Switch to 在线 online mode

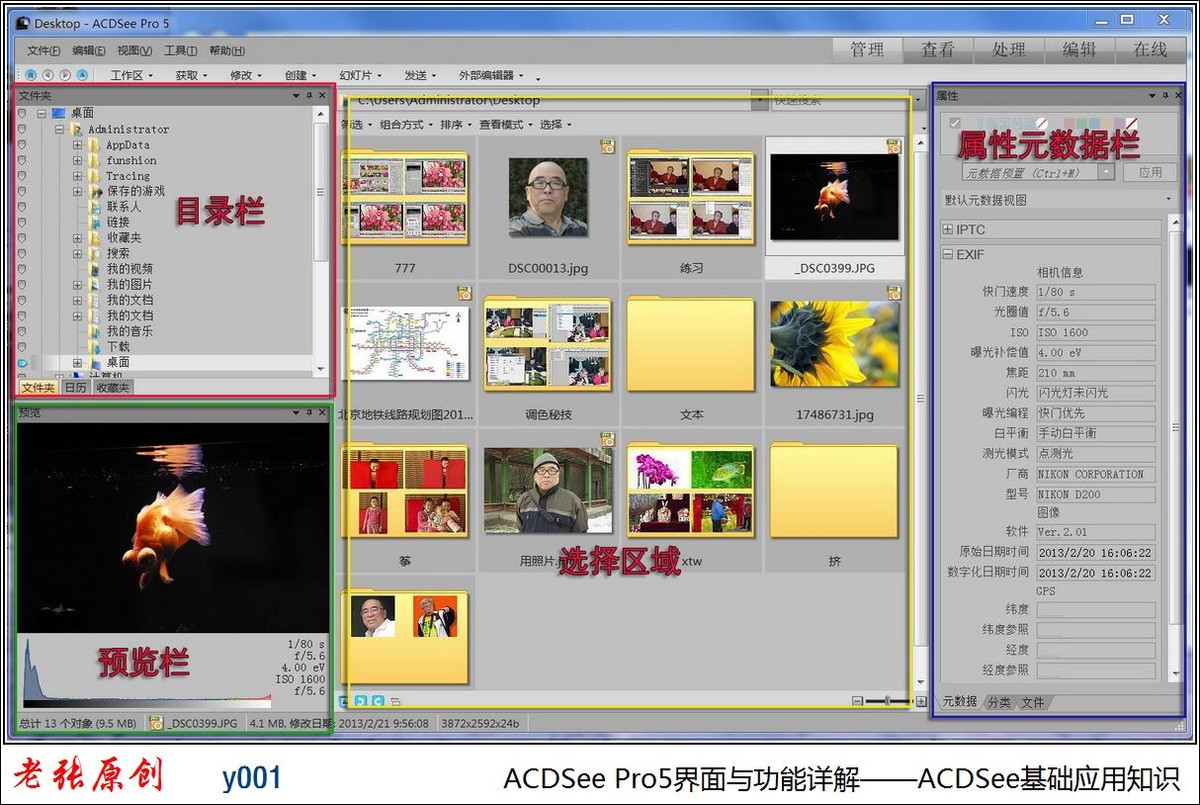pyautogui.click(x=1150, y=50)
